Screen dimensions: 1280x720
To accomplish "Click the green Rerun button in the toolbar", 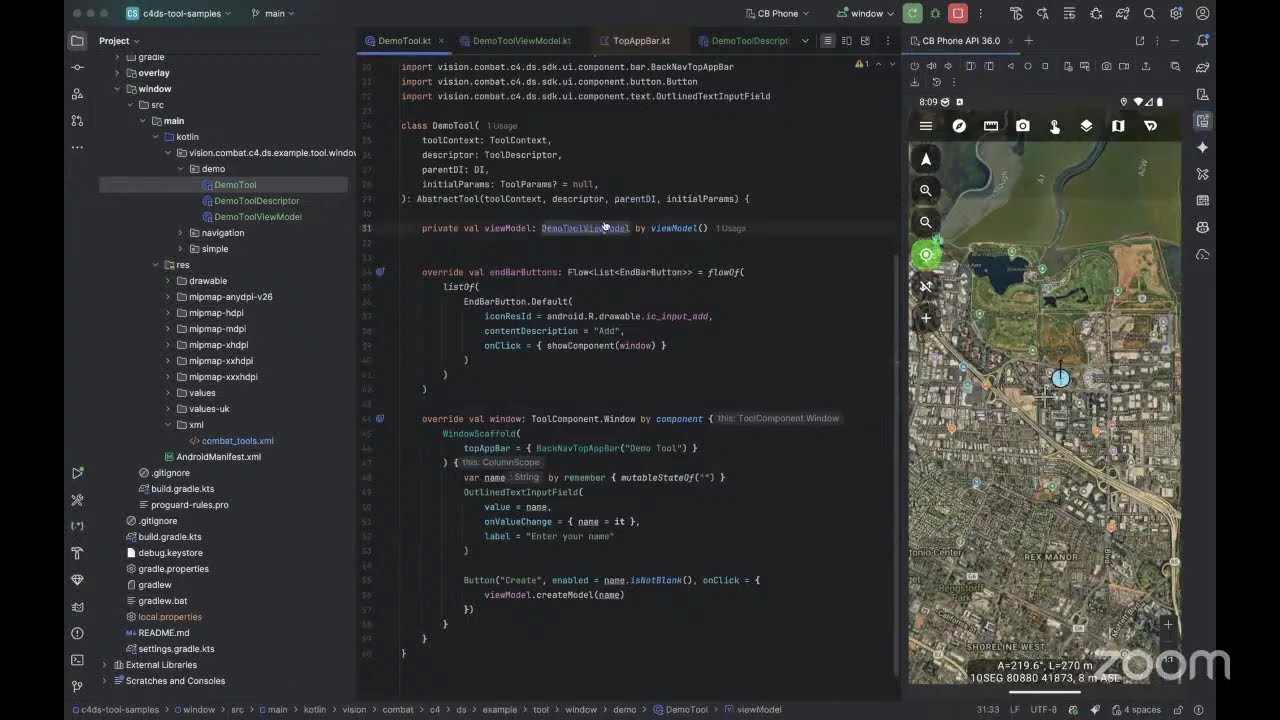I will coord(912,14).
